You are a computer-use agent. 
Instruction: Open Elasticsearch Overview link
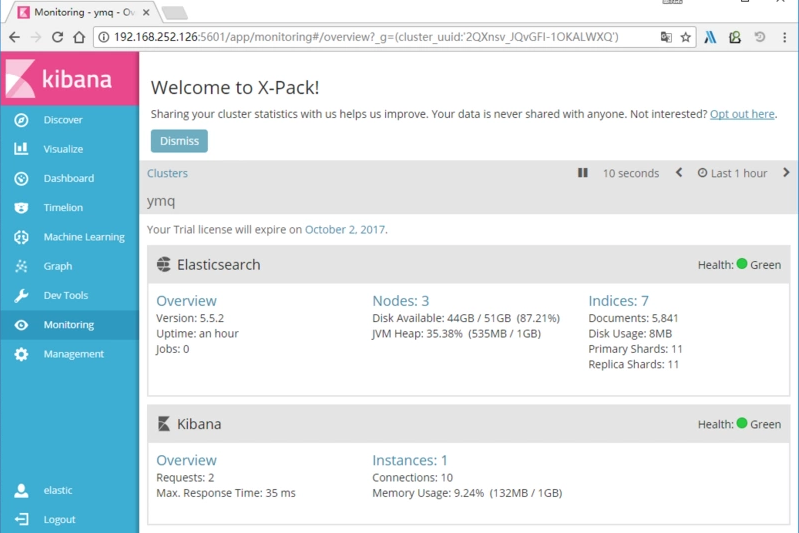(x=187, y=301)
